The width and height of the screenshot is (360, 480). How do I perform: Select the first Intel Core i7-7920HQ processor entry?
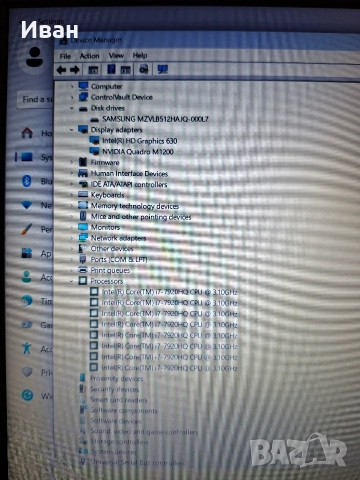pos(169,292)
